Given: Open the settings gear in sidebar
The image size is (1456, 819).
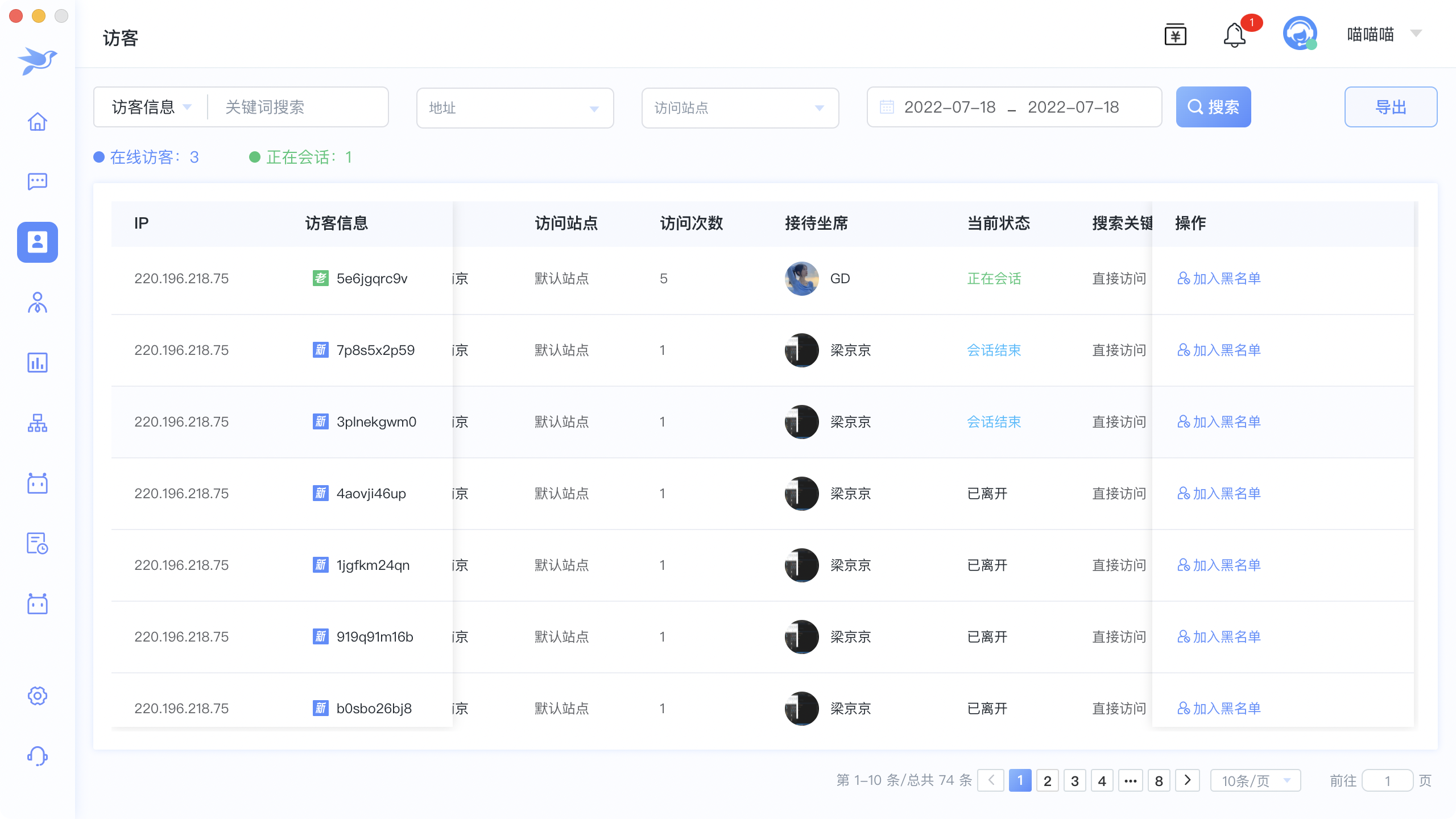Looking at the screenshot, I should pyautogui.click(x=38, y=696).
